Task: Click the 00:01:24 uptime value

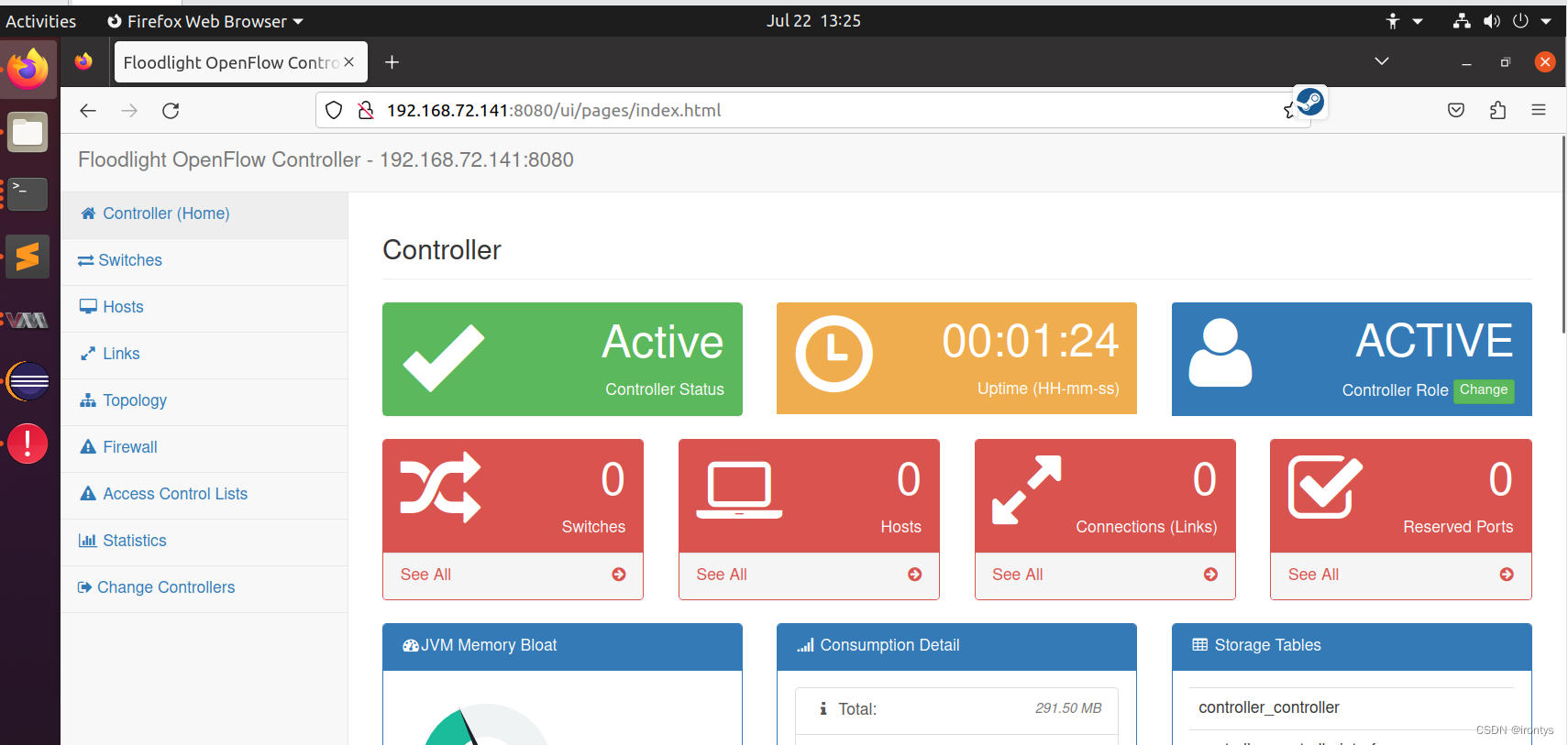Action: pos(1030,342)
